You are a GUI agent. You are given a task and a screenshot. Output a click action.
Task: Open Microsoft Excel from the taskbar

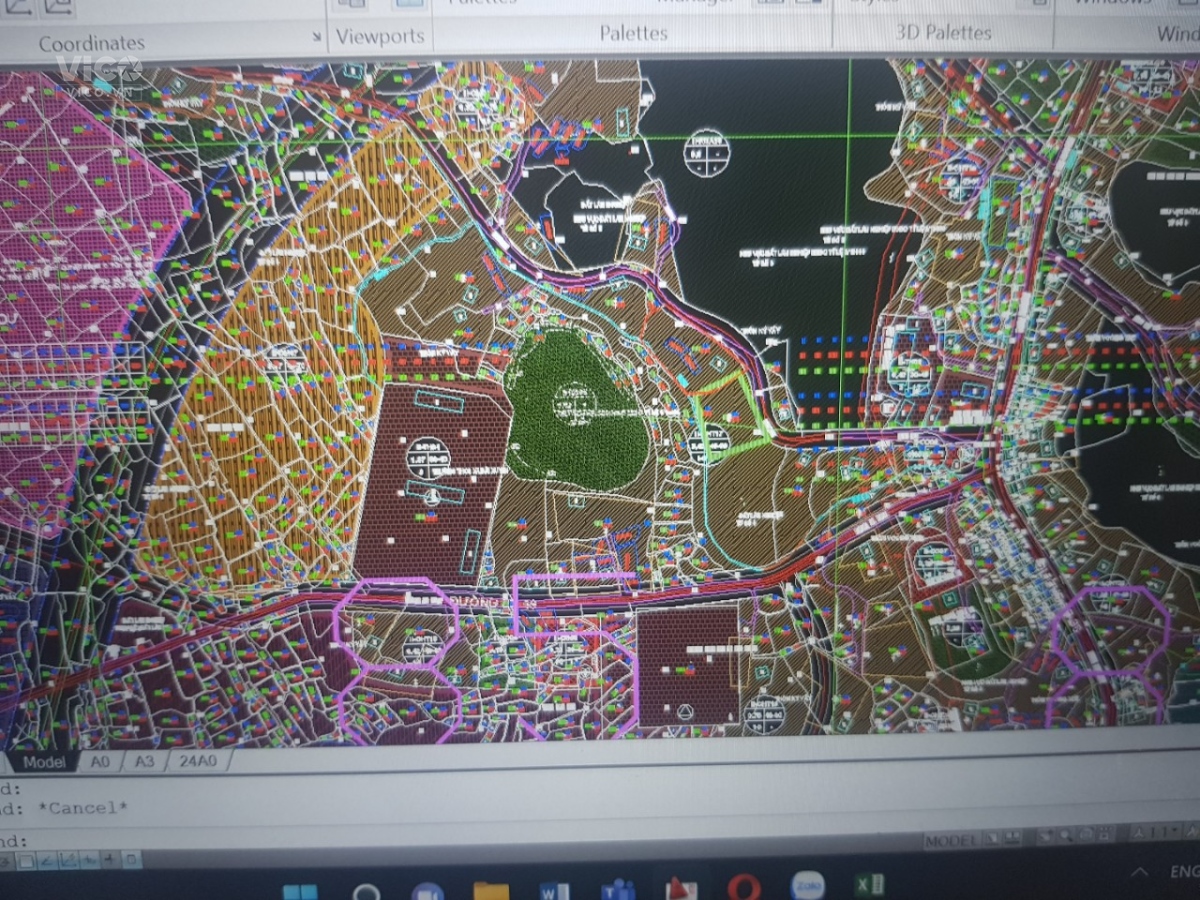click(x=870, y=884)
